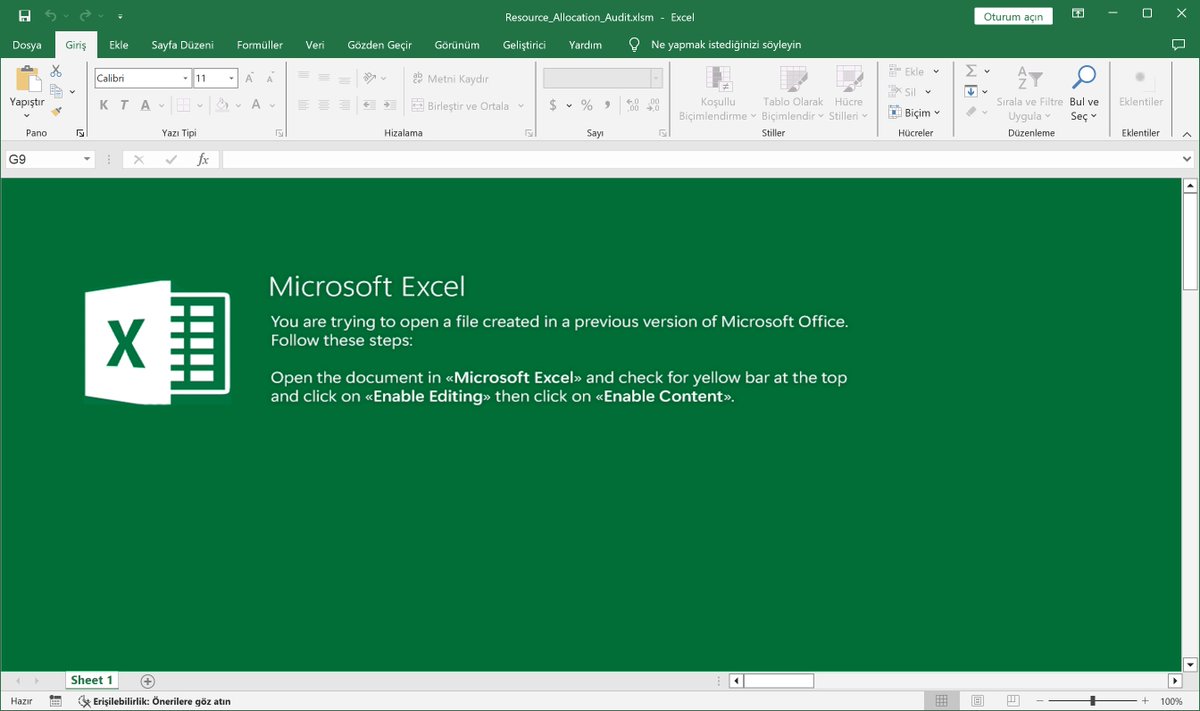Screen dimensions: 1200x711
Task: Switch to the Gözden Geçir tab
Action: (380, 45)
